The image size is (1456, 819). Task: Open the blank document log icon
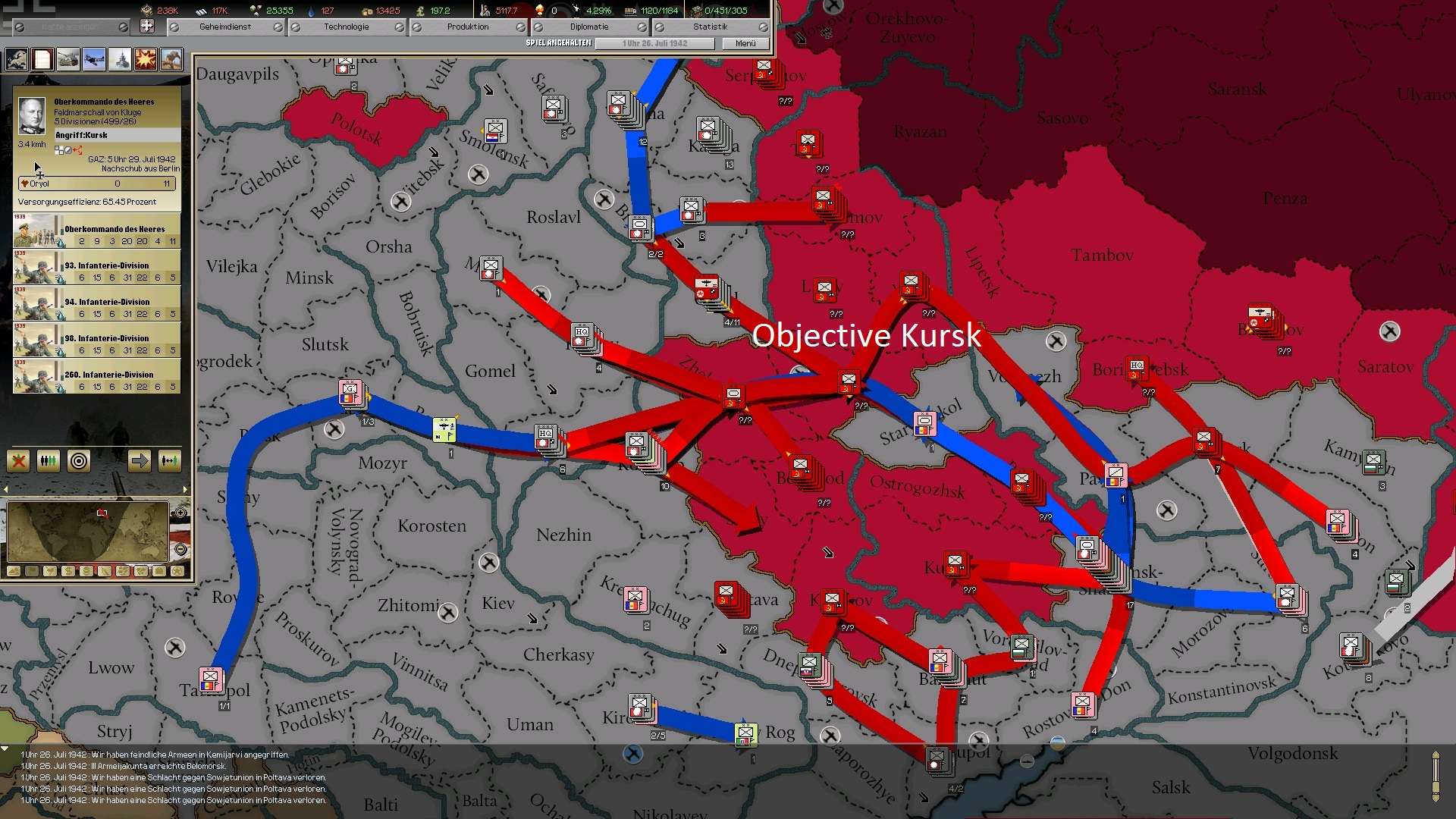(42, 58)
